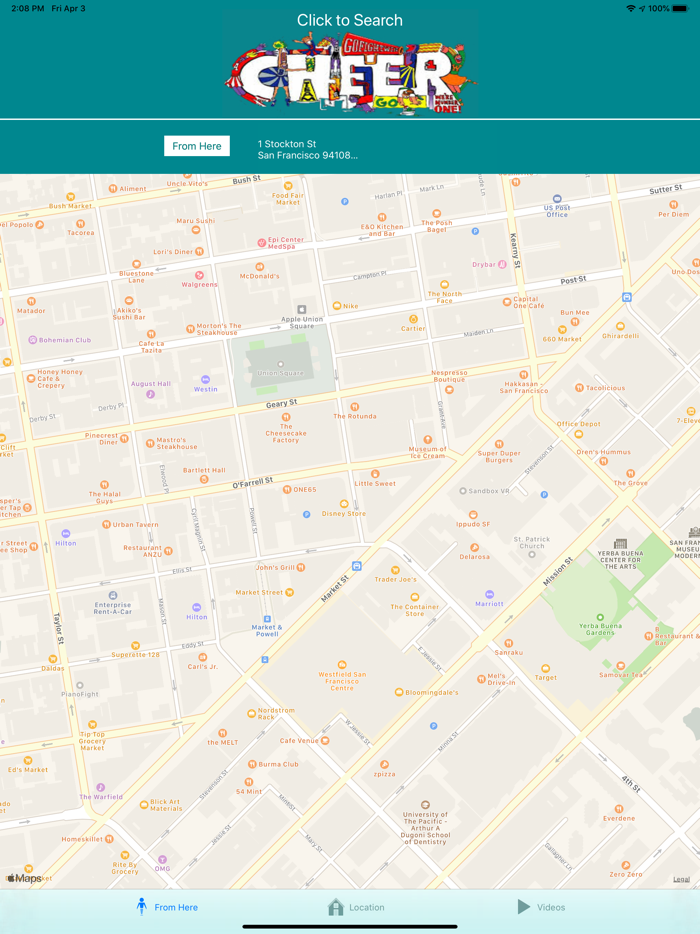Tap the Click to Search heading

[x=350, y=20]
